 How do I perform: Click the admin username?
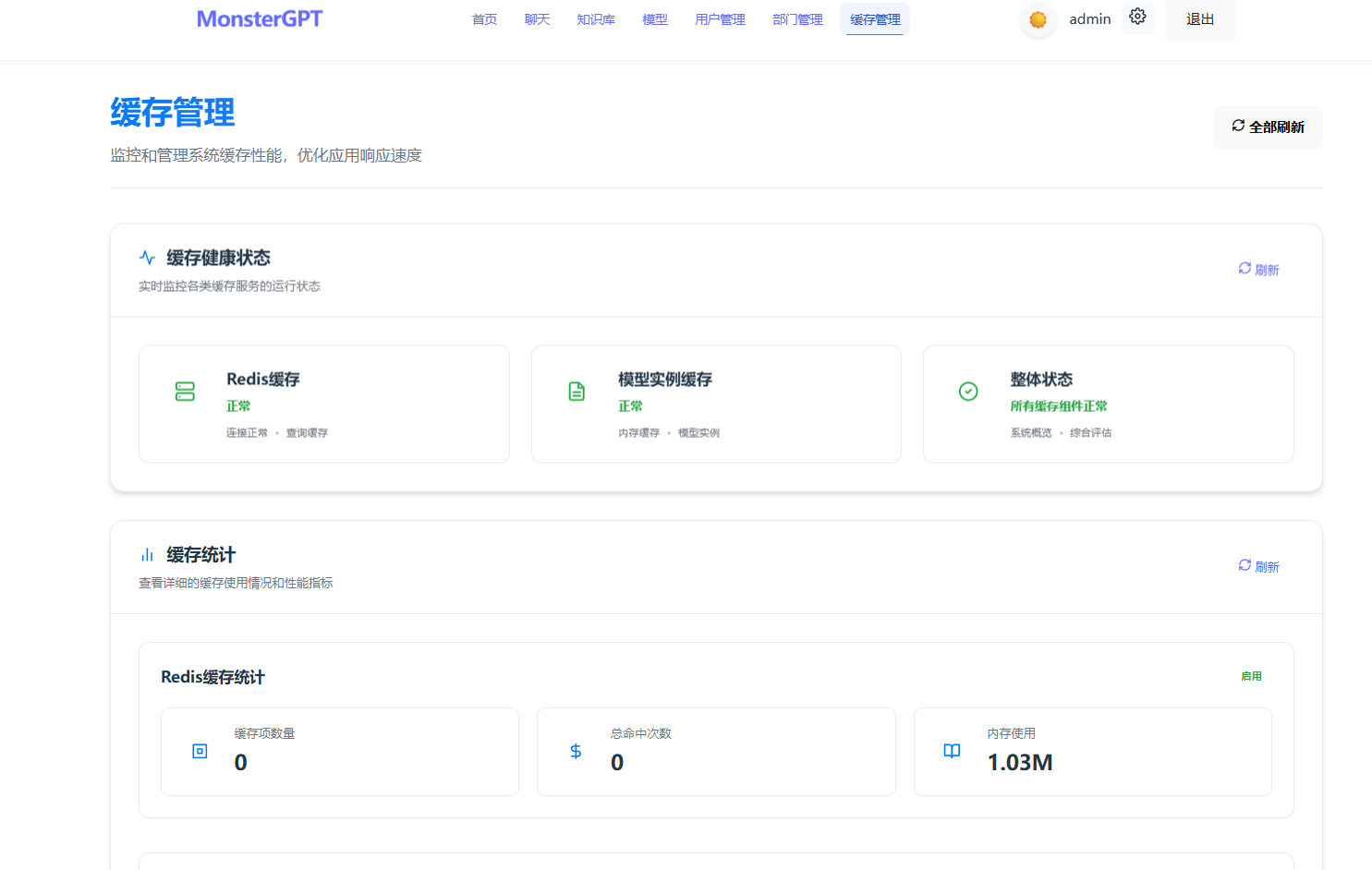coord(1090,19)
